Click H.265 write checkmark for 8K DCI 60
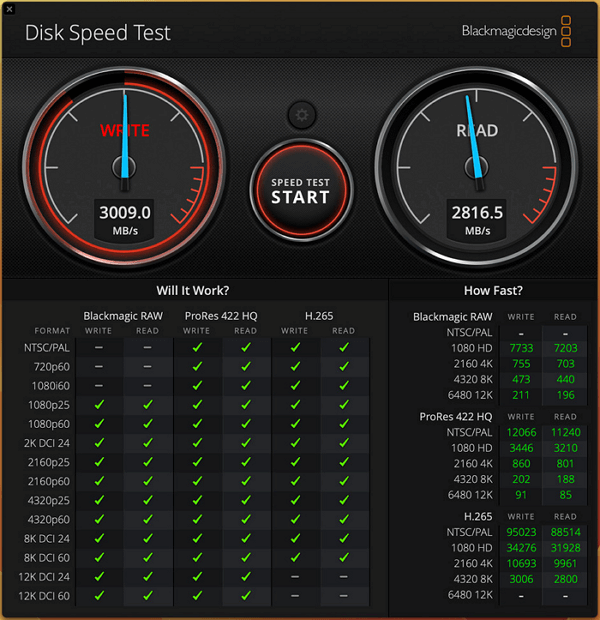Screen dimensions: 600x620 pos(295,558)
